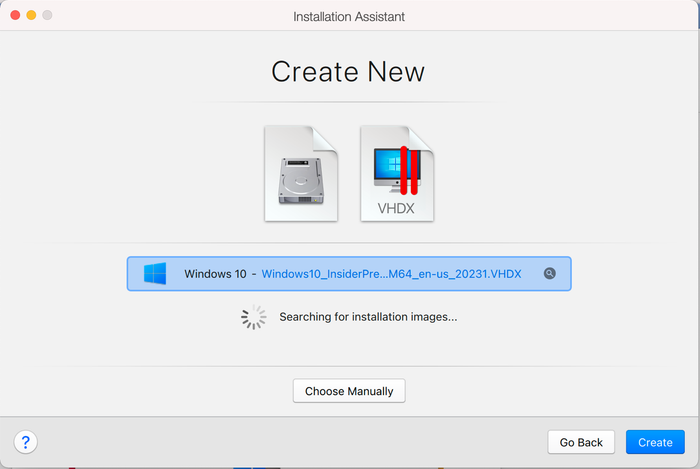Click the Windows logo in the image row

tap(155, 274)
